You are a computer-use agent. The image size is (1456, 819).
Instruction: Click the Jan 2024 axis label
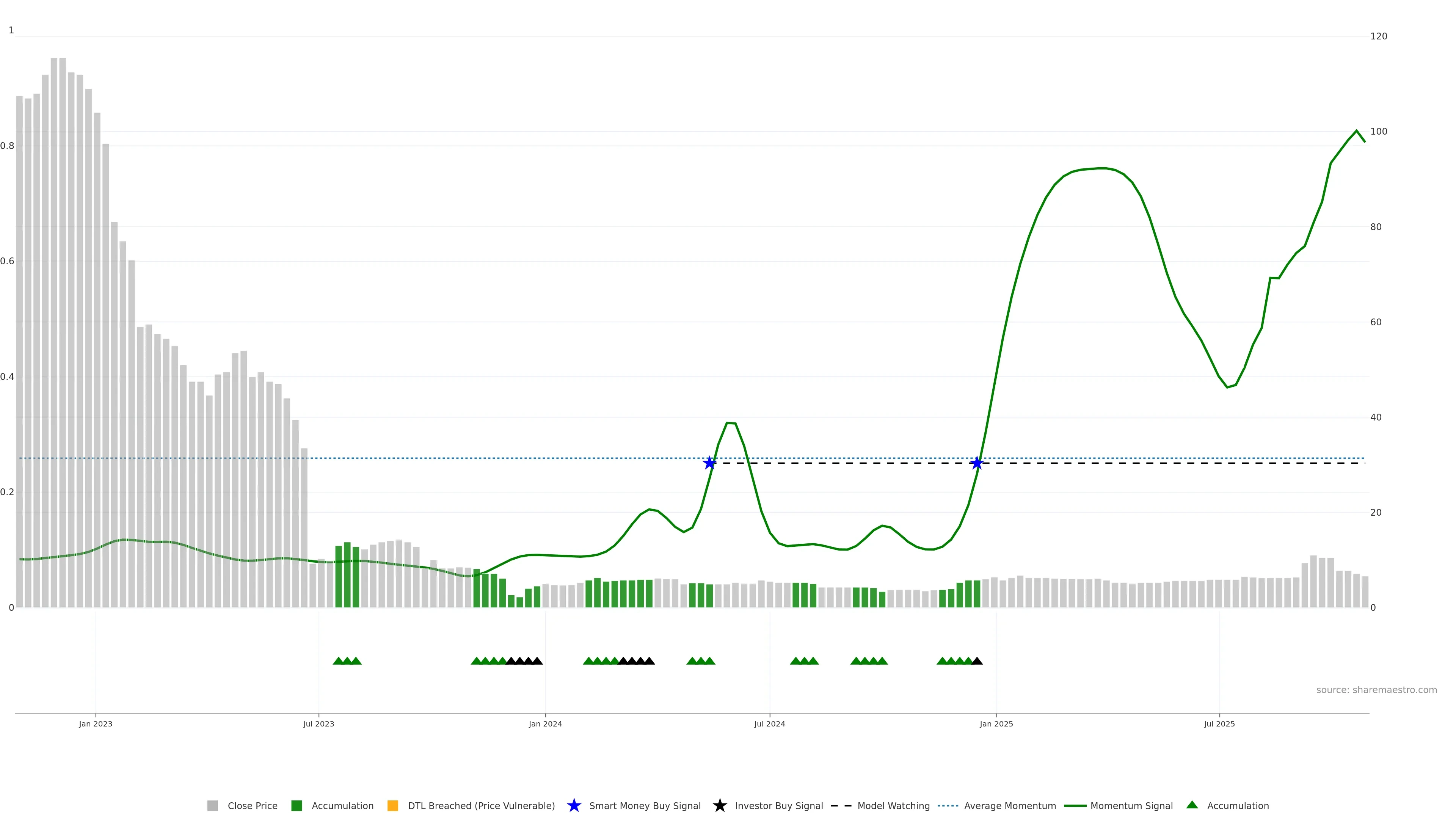(546, 724)
